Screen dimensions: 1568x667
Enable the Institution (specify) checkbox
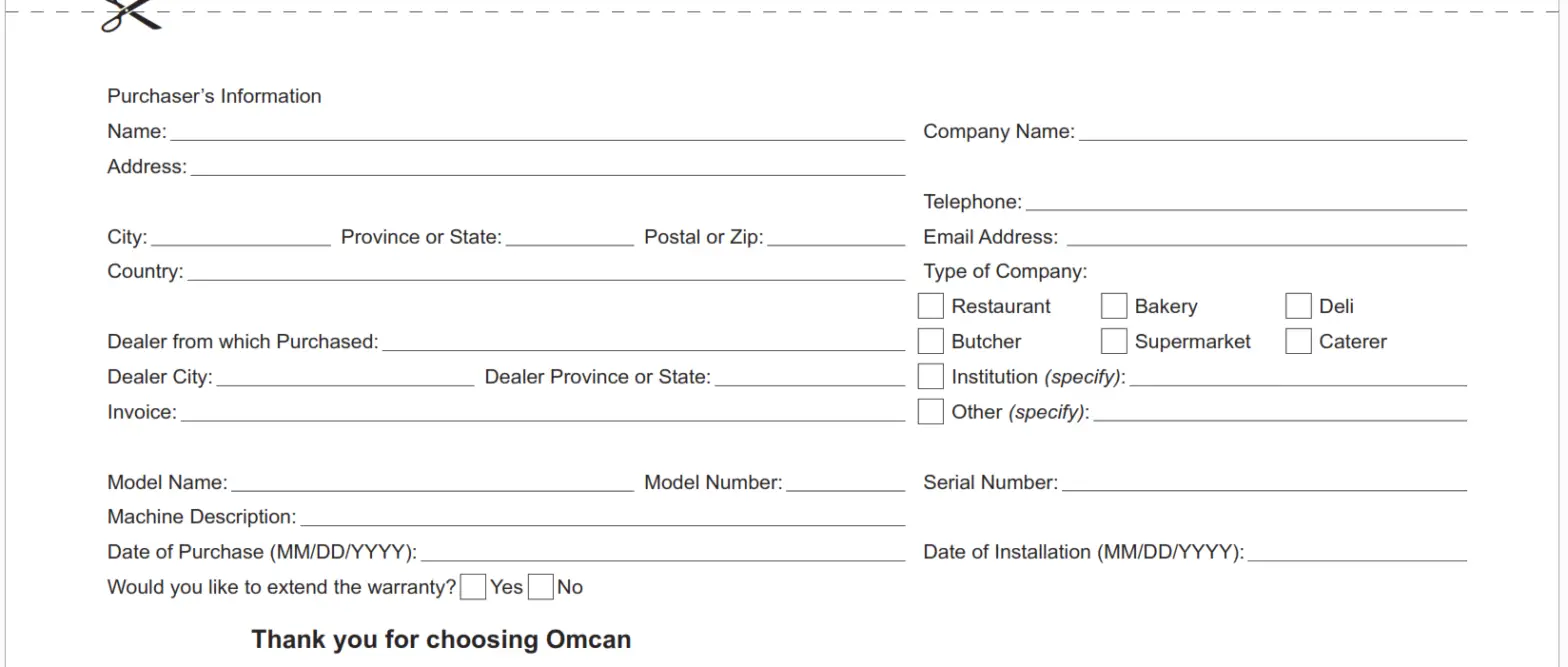[x=930, y=376]
